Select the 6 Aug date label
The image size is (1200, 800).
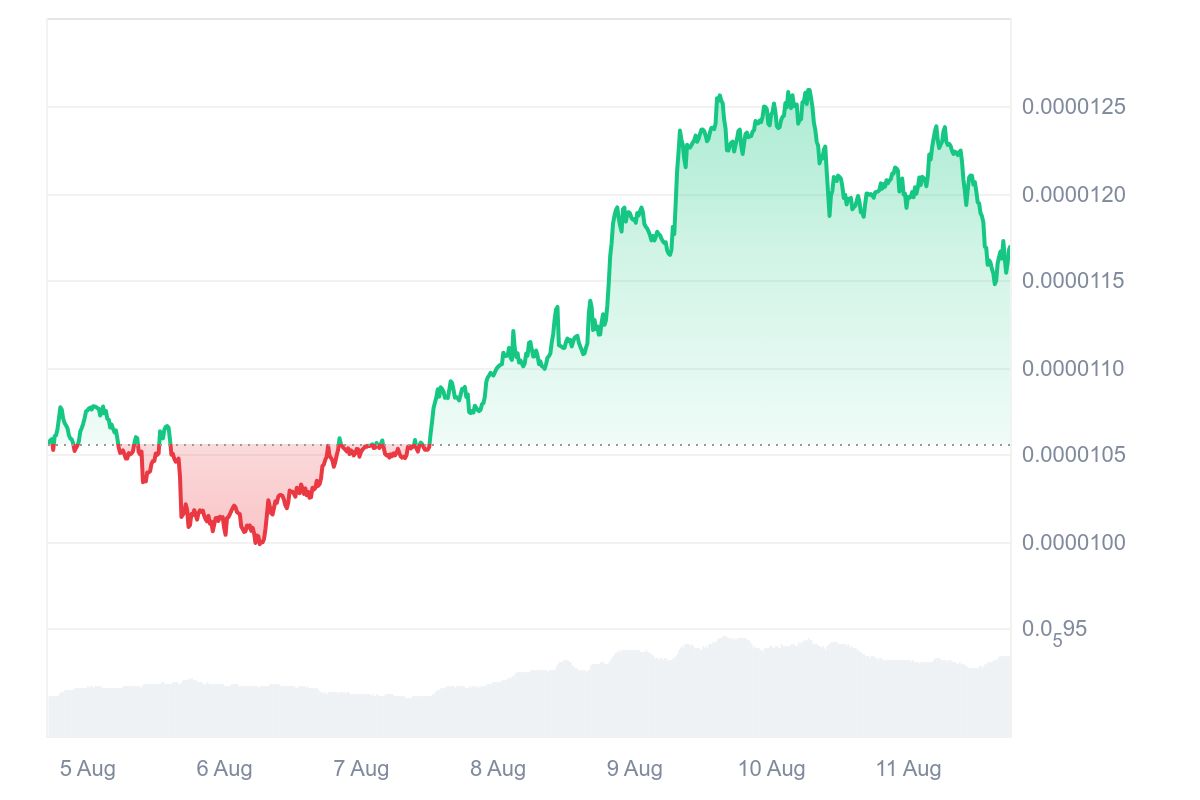[224, 769]
